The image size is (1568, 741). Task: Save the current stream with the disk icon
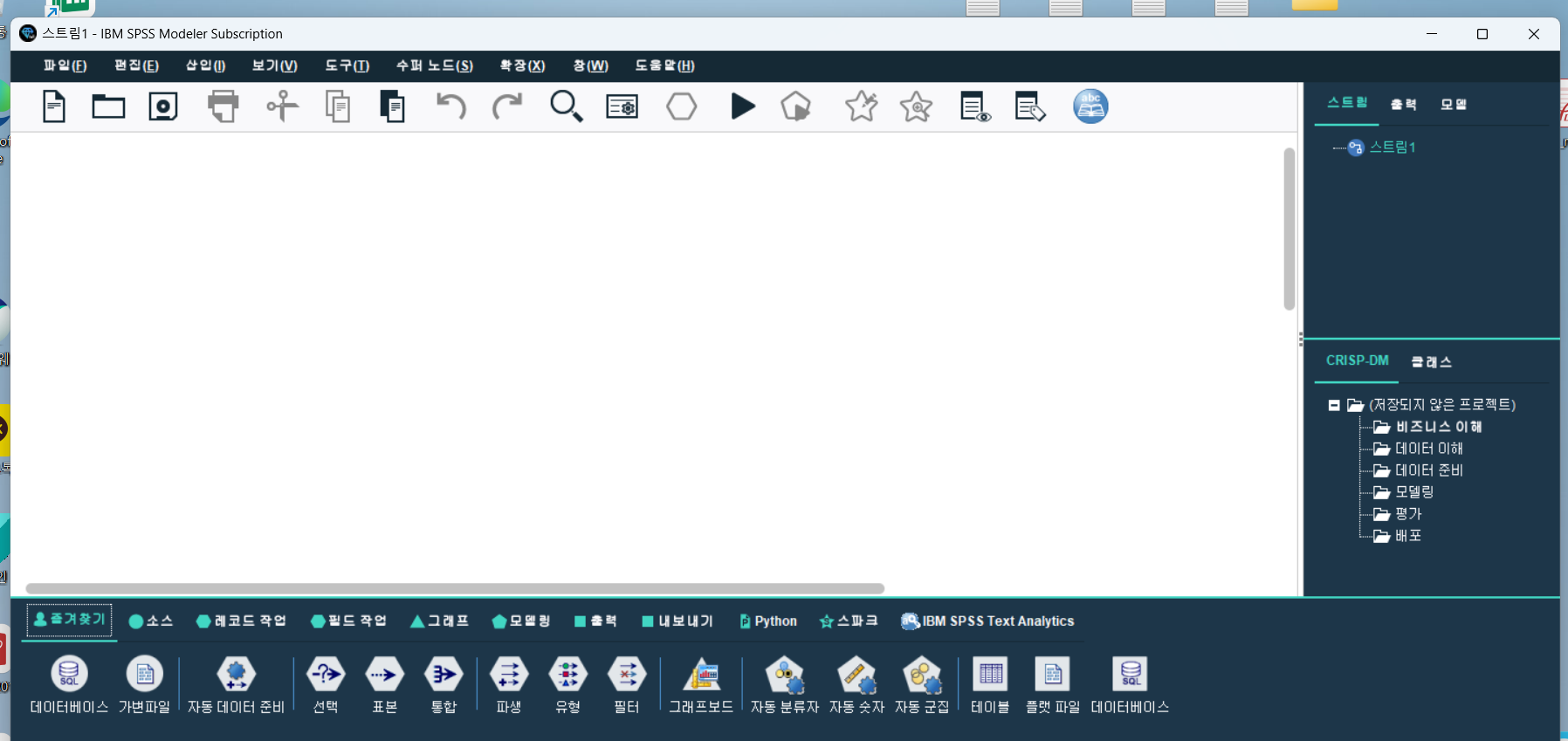click(x=163, y=106)
